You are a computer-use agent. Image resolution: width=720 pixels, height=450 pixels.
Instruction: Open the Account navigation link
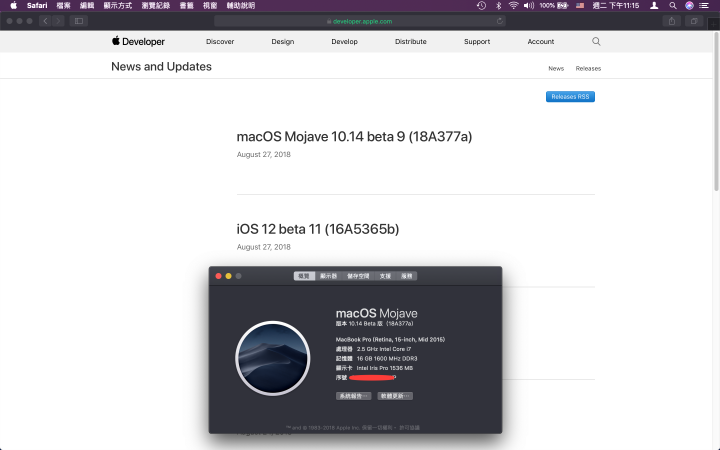coord(540,41)
